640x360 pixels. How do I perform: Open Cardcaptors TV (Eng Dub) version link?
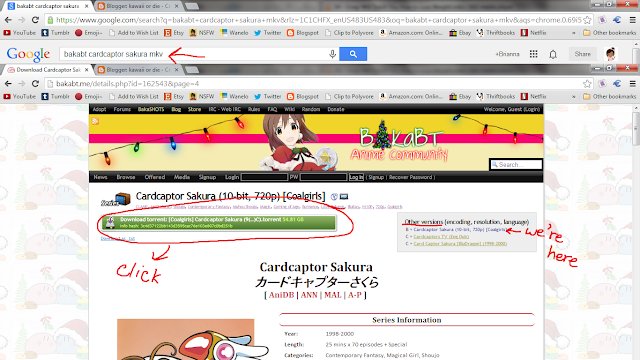(441, 237)
